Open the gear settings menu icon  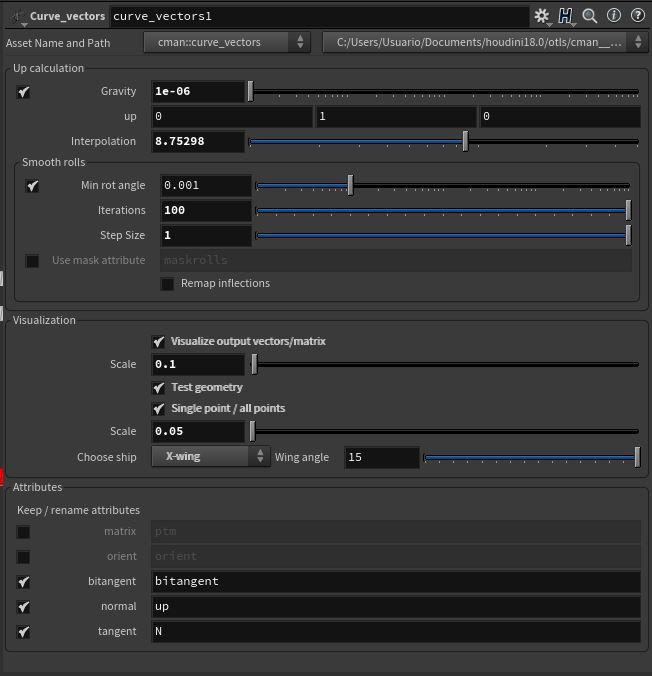542,16
